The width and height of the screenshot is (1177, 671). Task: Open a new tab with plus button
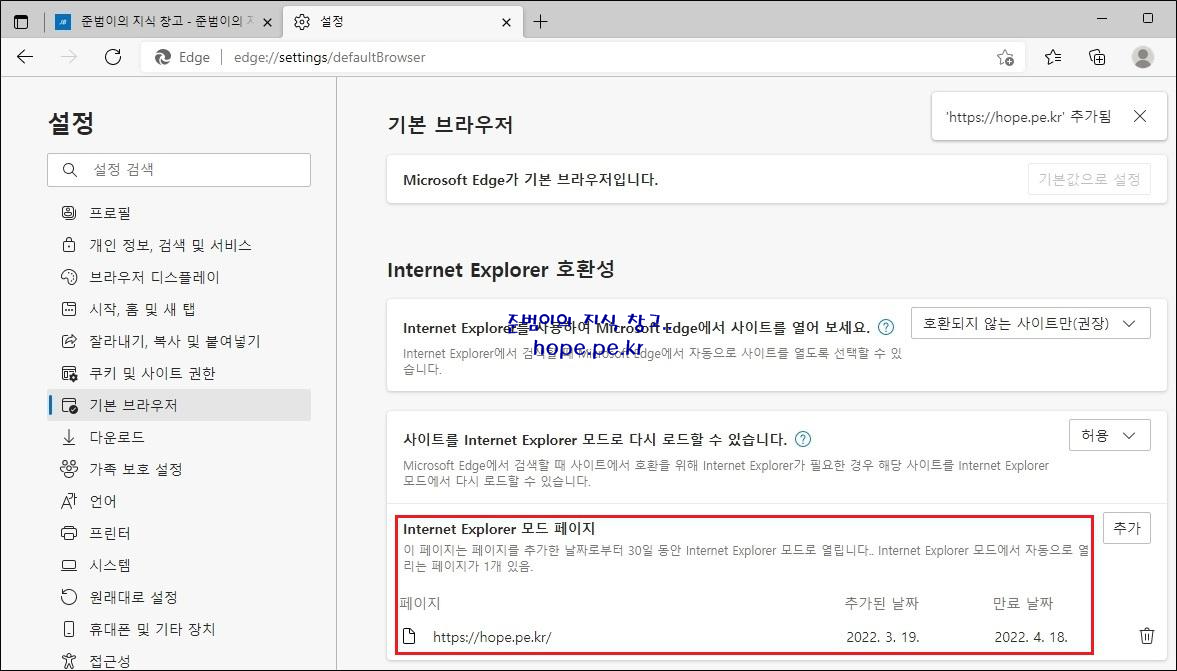(540, 22)
